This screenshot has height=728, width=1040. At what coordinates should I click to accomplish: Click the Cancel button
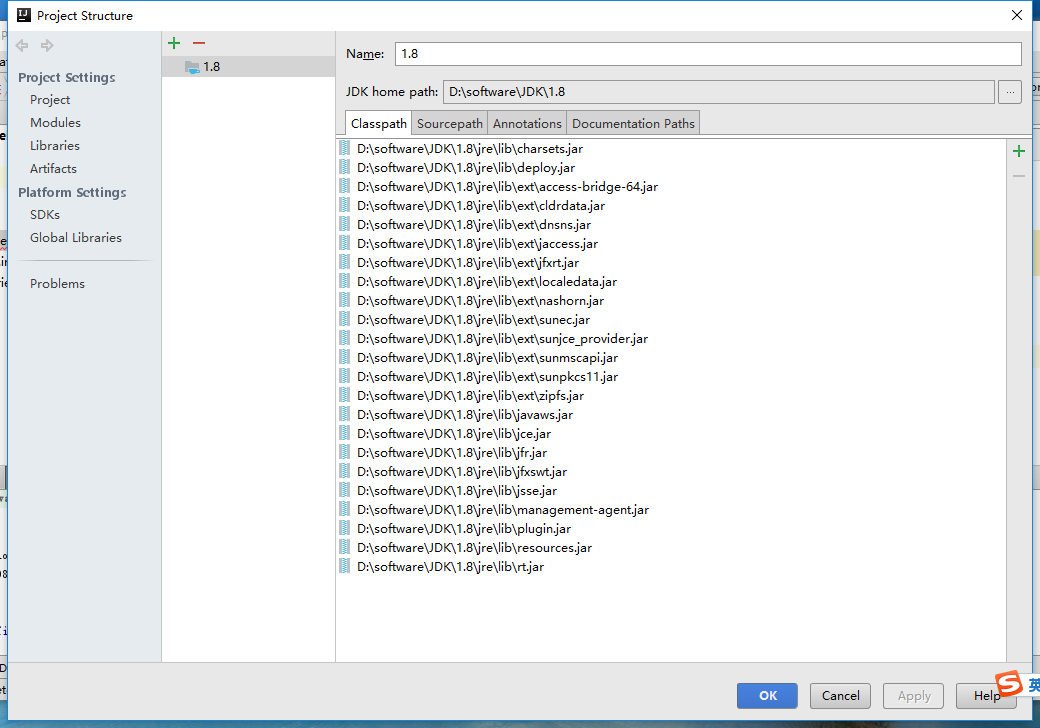point(840,696)
